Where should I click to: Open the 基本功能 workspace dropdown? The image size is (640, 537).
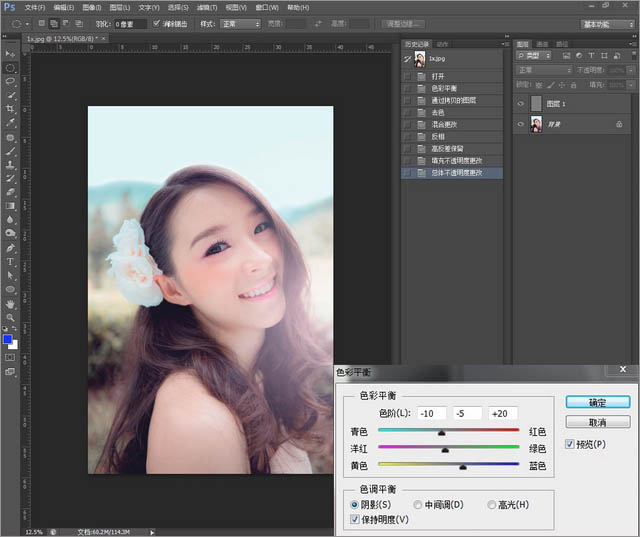click(606, 22)
